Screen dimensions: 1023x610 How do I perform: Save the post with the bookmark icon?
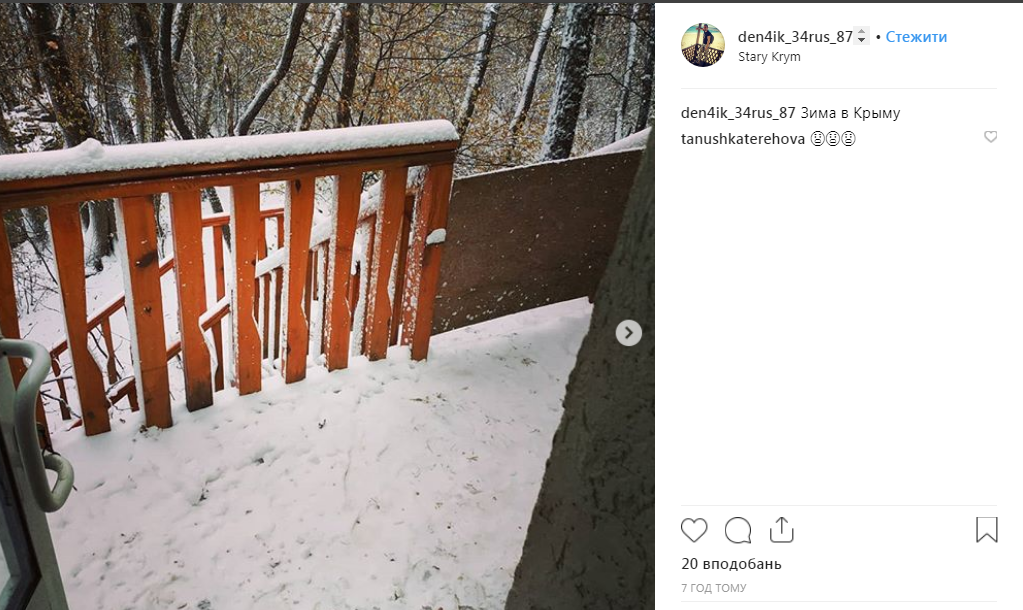986,529
